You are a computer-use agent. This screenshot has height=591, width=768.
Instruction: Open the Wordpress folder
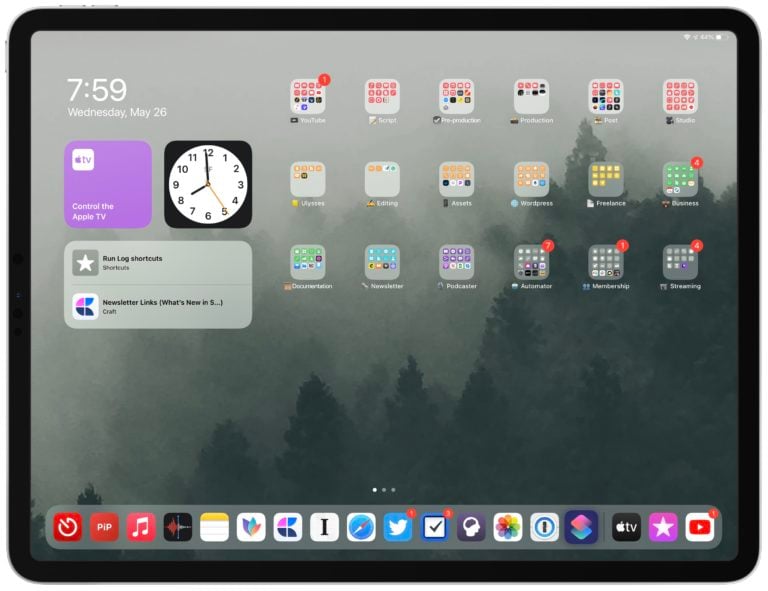pyautogui.click(x=531, y=179)
